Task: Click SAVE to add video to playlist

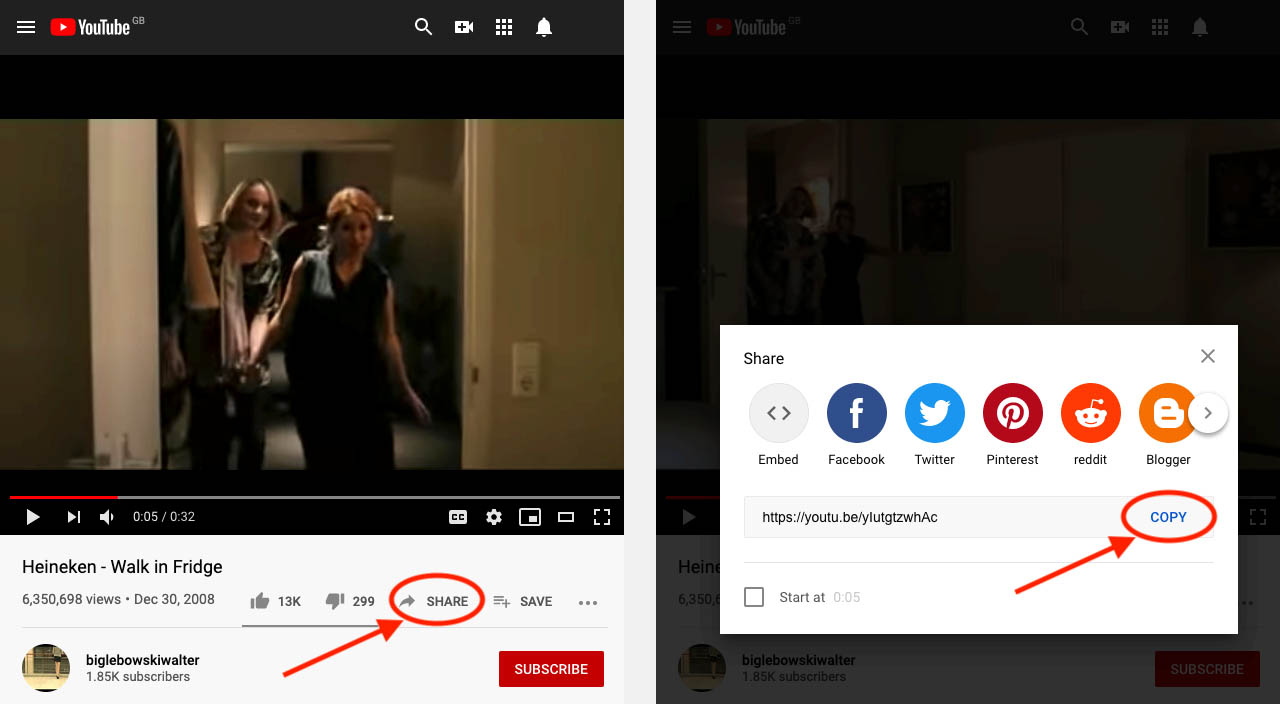Action: (522, 601)
